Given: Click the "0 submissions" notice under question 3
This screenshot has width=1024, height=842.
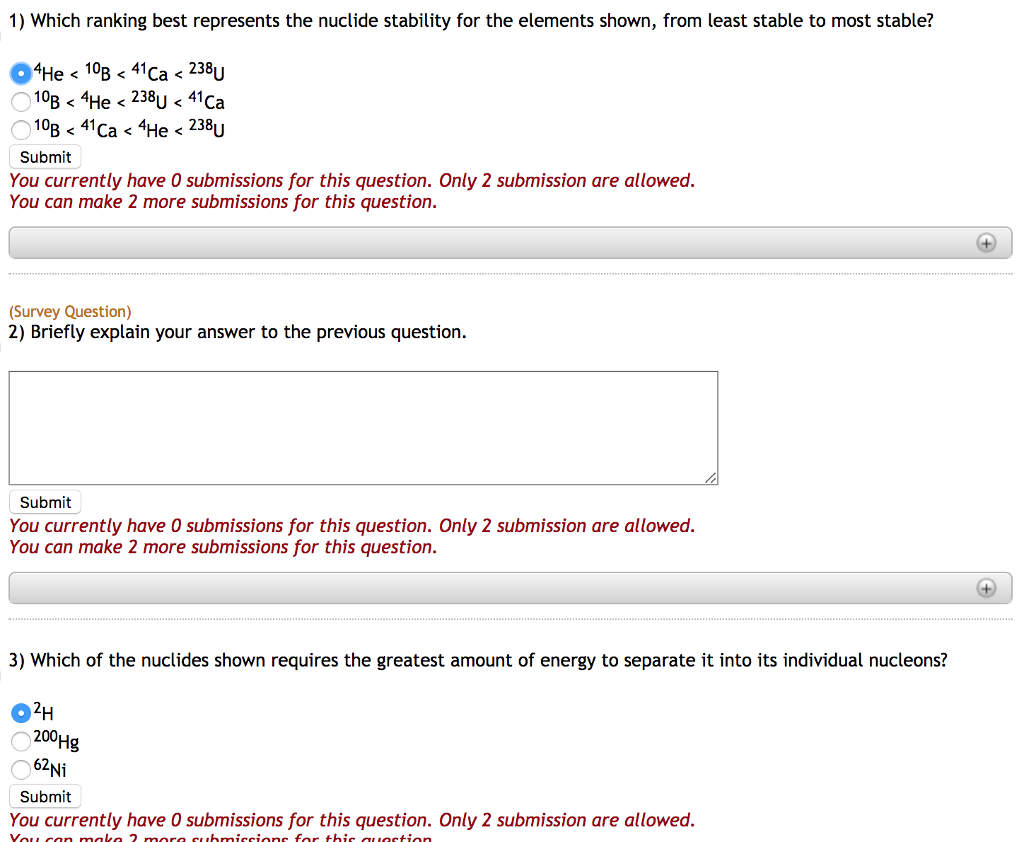Looking at the screenshot, I should tap(351, 820).
